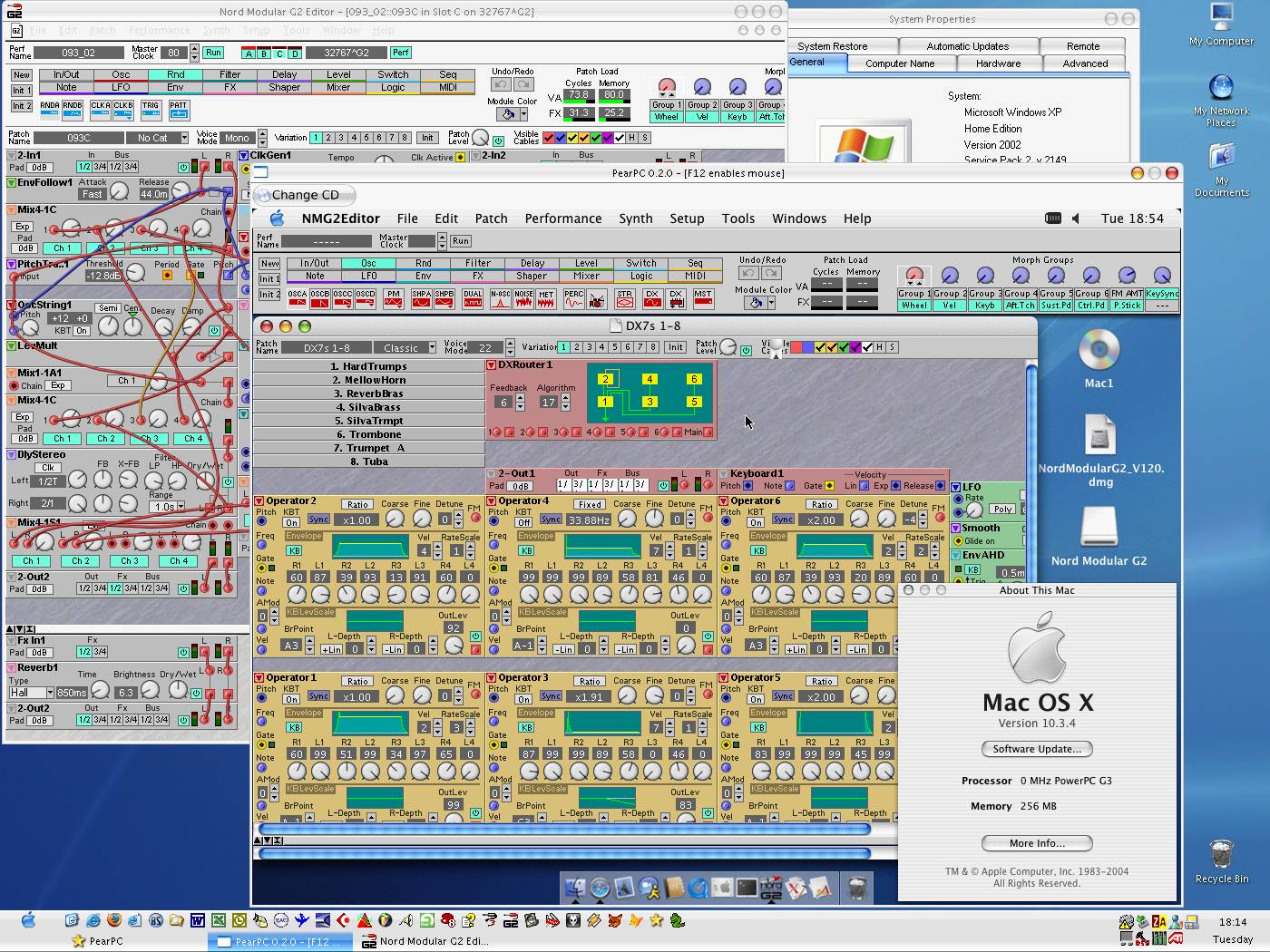1270x952 pixels.
Task: Select the TRIG random trigger module
Action: coord(151,110)
